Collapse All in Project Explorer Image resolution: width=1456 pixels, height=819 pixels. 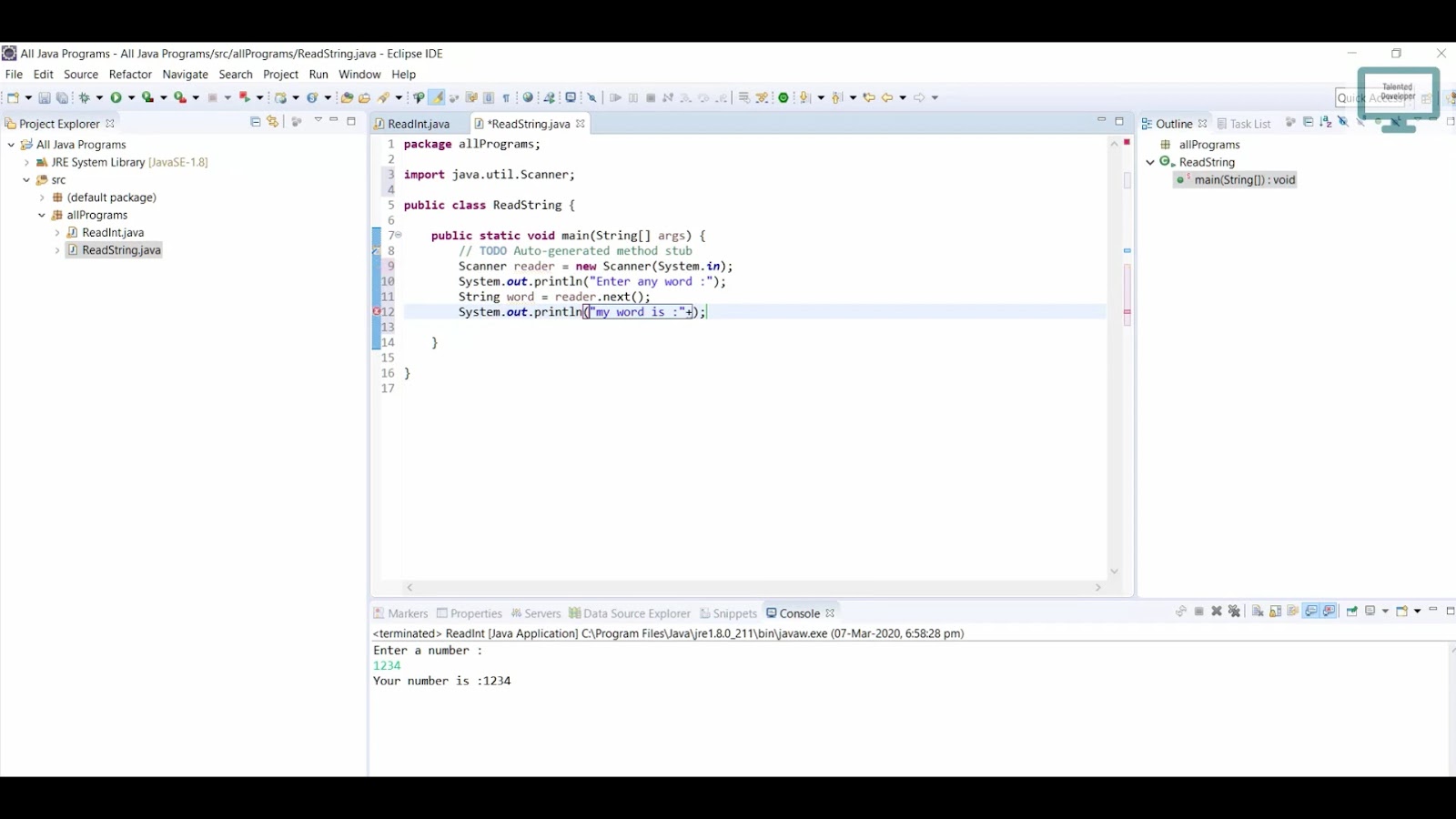[x=256, y=121]
